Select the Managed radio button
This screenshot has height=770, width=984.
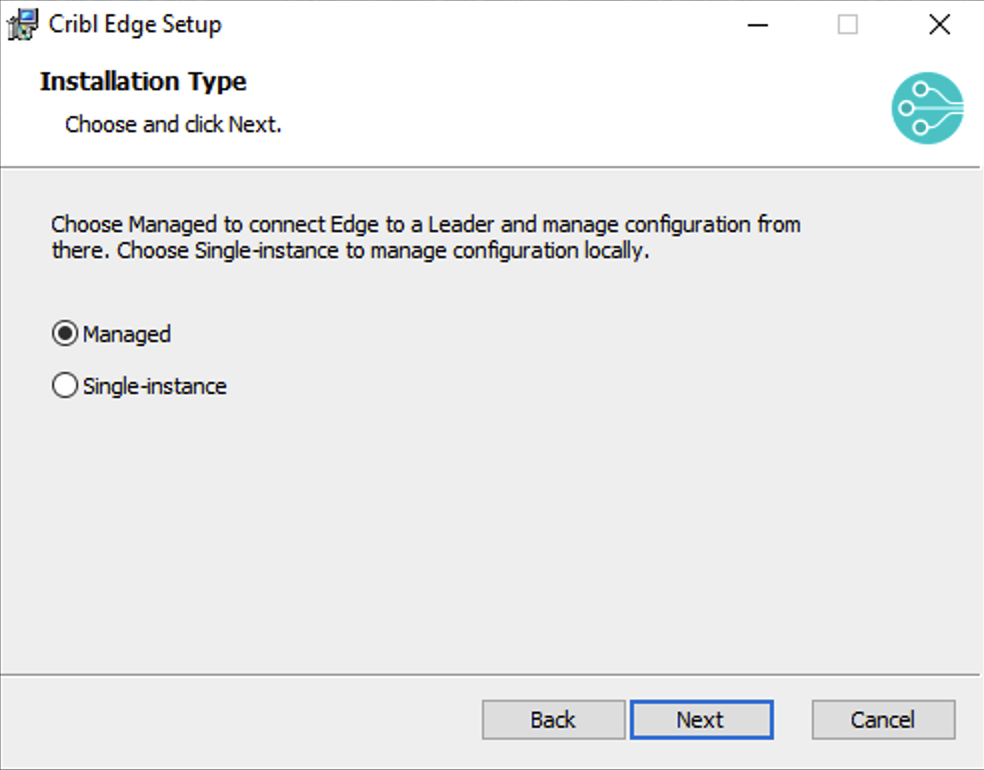[x=64, y=333]
